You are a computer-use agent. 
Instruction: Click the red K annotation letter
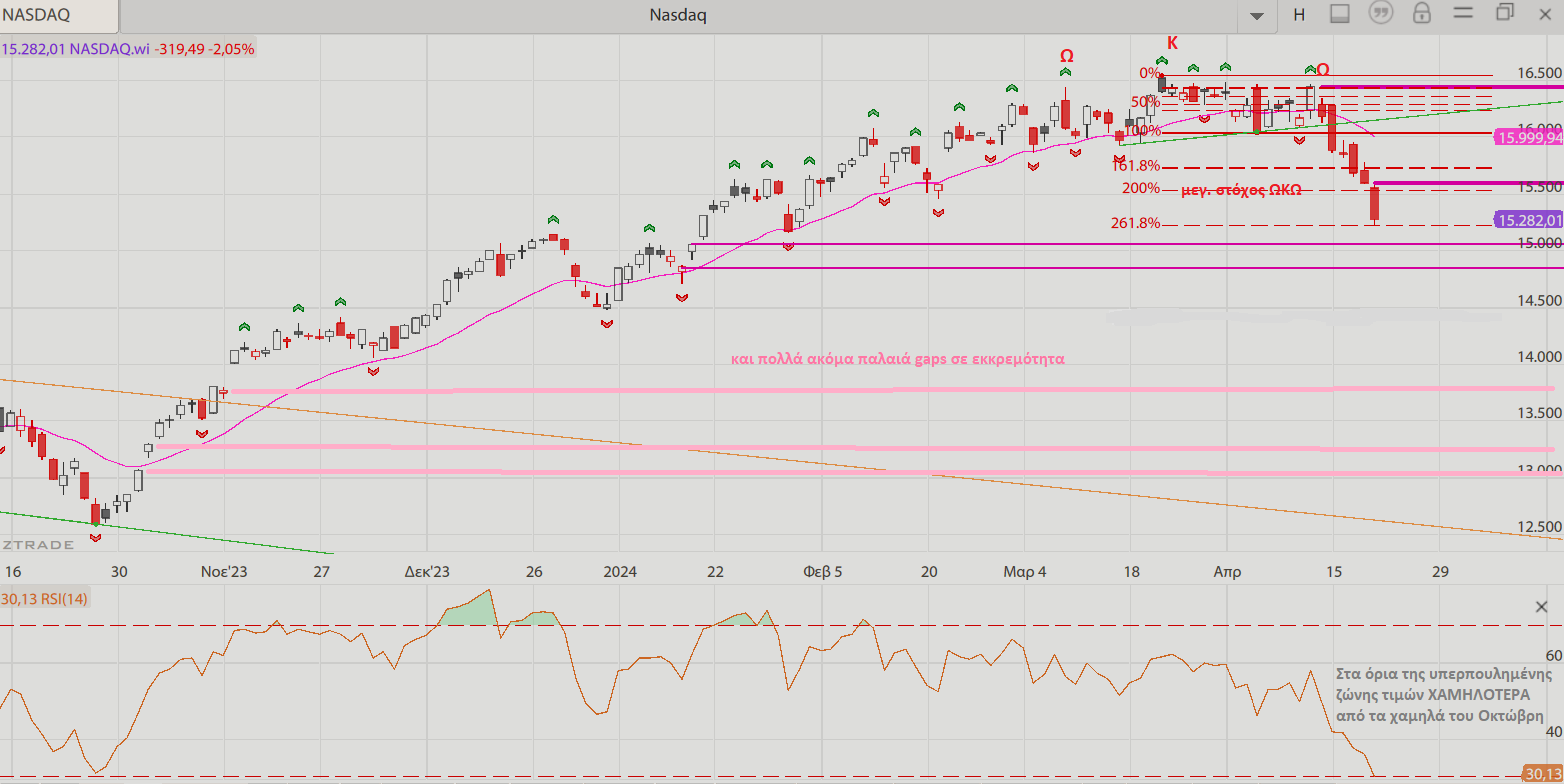pyautogui.click(x=1172, y=43)
